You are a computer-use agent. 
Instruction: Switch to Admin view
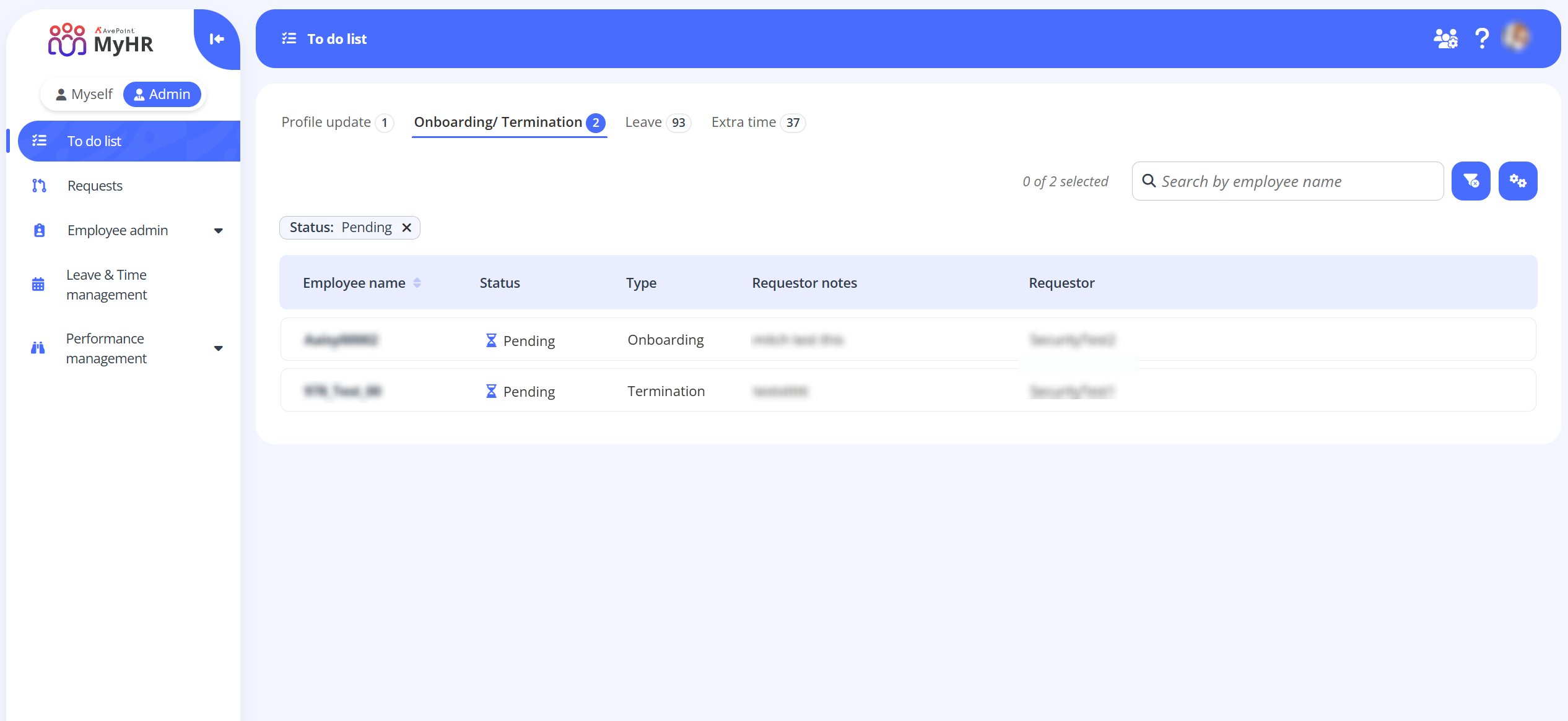pyautogui.click(x=162, y=93)
